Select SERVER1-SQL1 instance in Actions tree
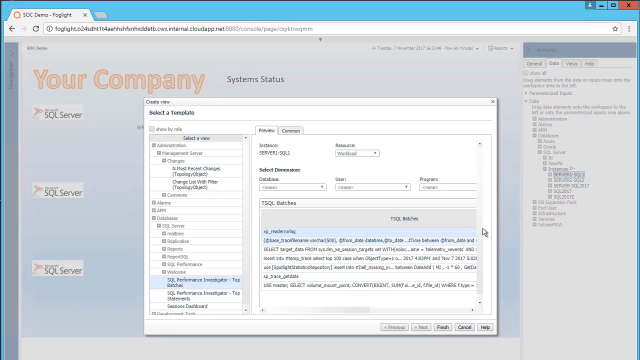This screenshot has height=360, width=640. pyautogui.click(x=569, y=174)
